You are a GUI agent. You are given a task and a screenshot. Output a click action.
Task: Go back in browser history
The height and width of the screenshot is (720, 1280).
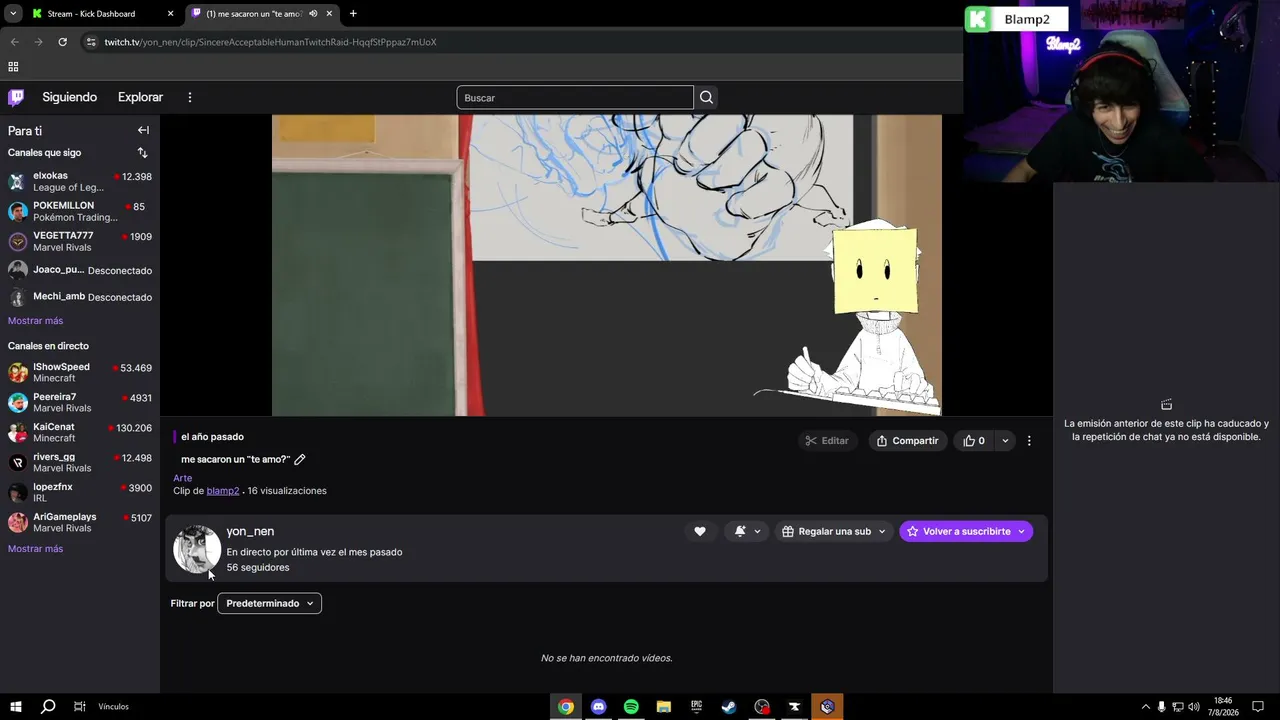(x=14, y=42)
